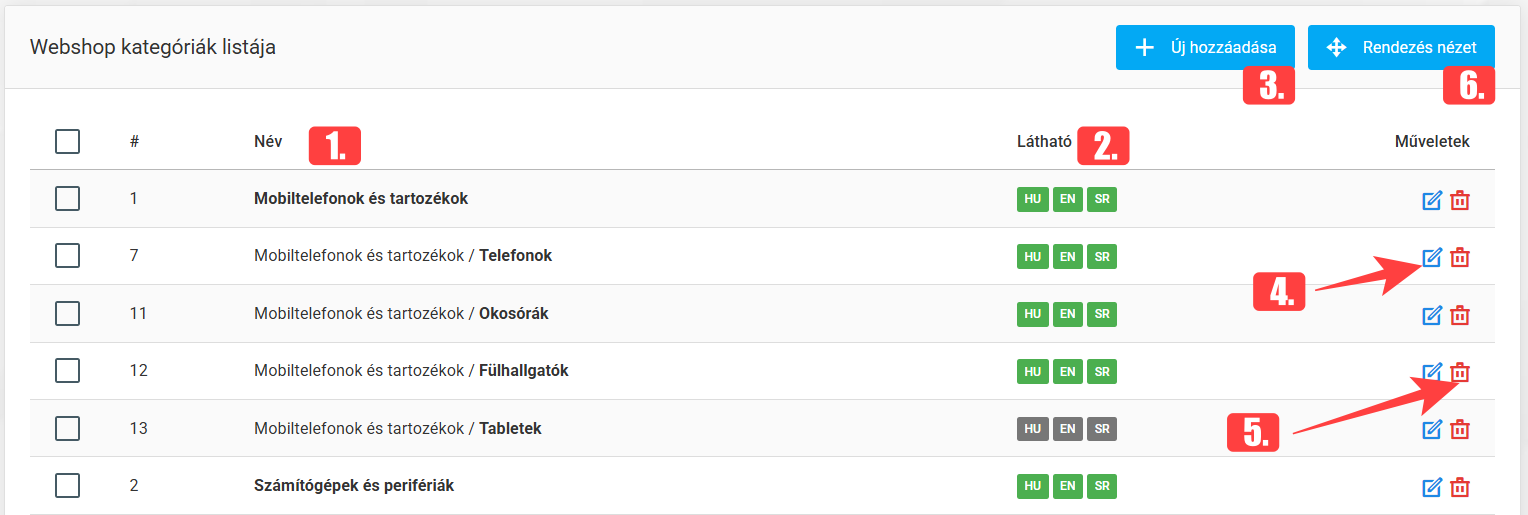
Task: Delete the Okosórák row
Action: click(1460, 315)
